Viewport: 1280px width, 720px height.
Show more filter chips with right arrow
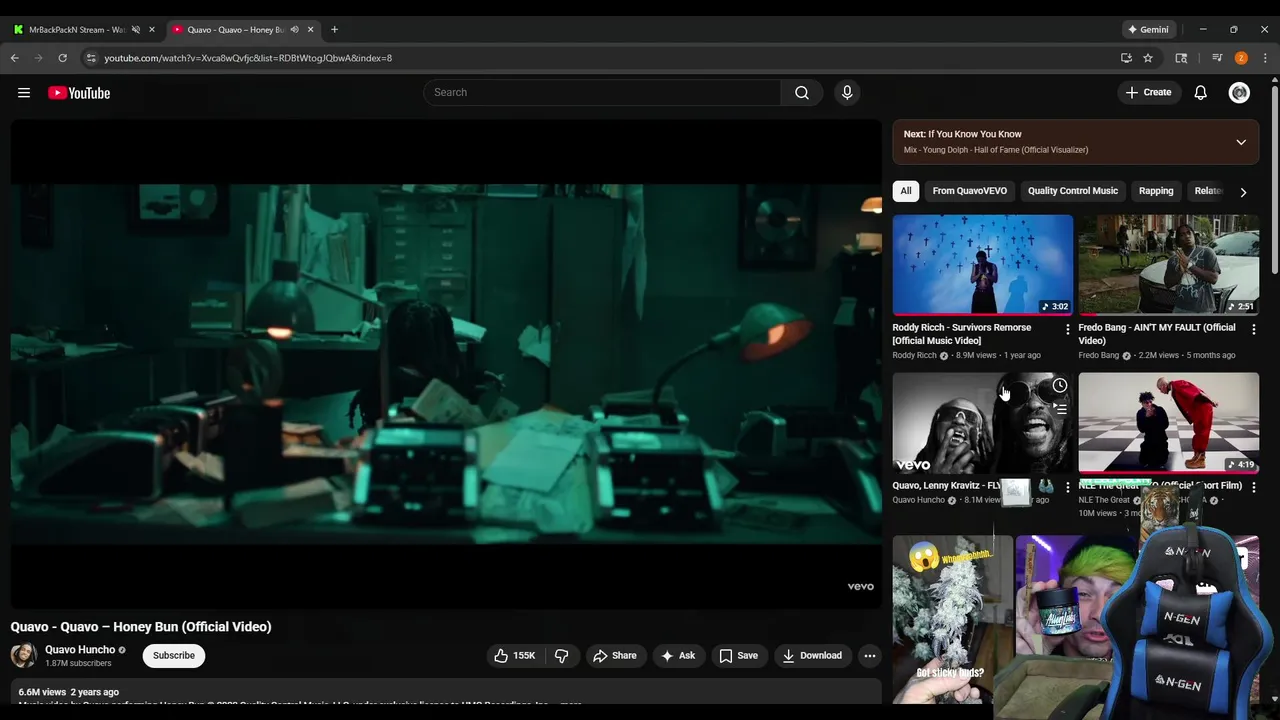(1243, 191)
